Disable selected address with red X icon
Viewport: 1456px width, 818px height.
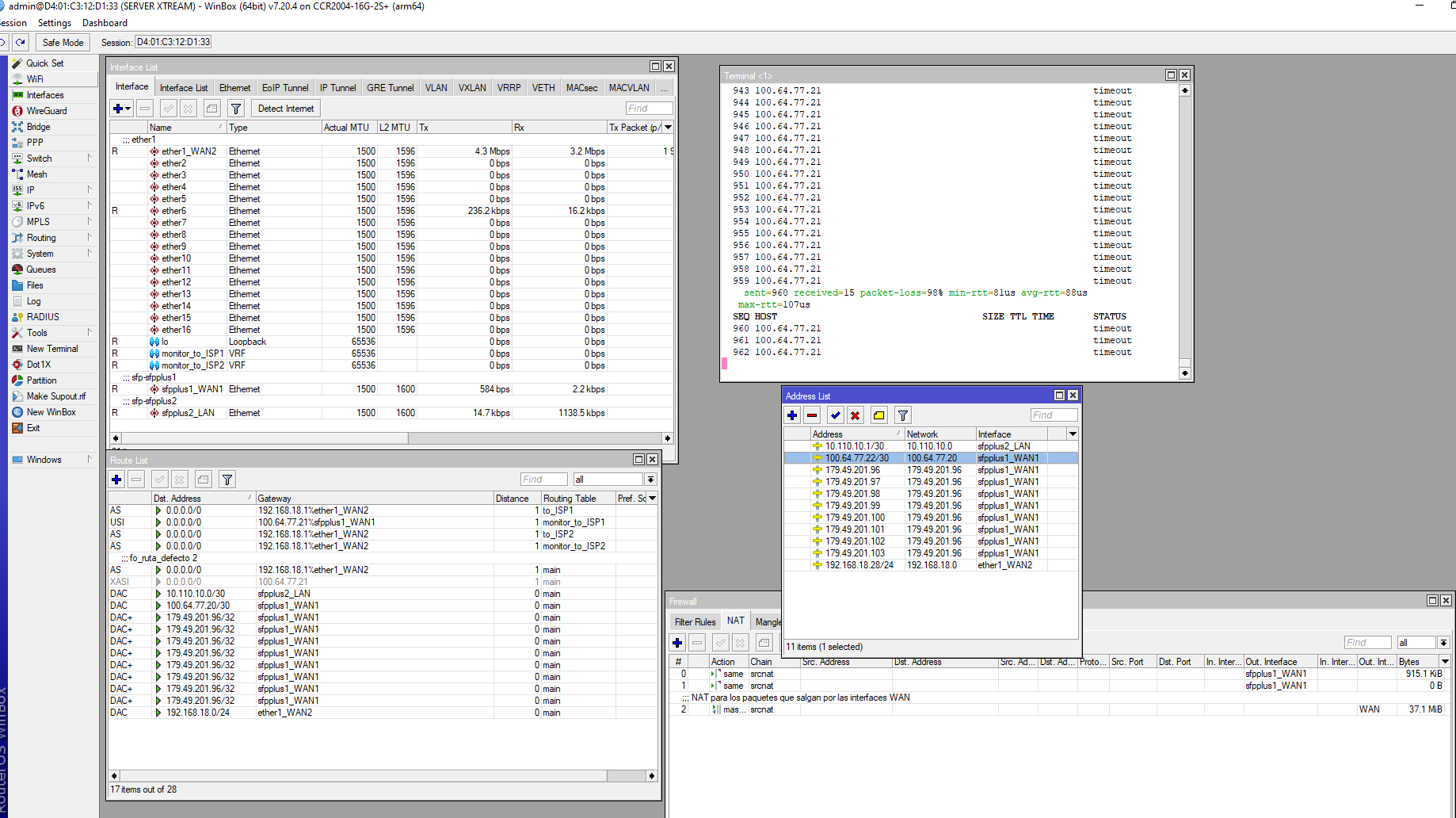click(x=855, y=415)
